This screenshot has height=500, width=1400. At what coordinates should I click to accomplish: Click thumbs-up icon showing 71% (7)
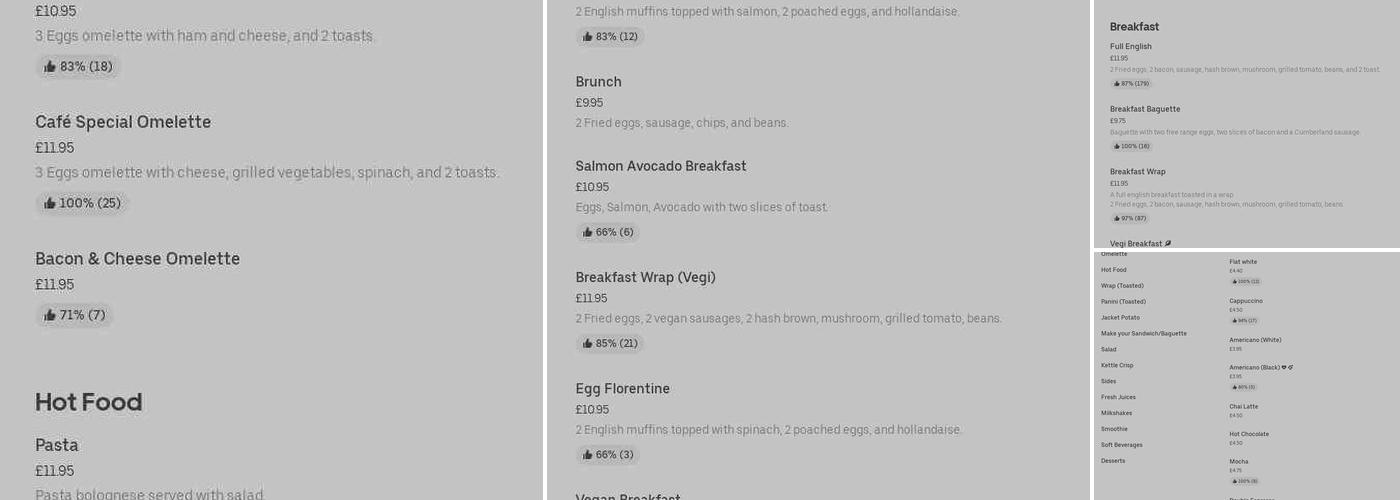50,316
